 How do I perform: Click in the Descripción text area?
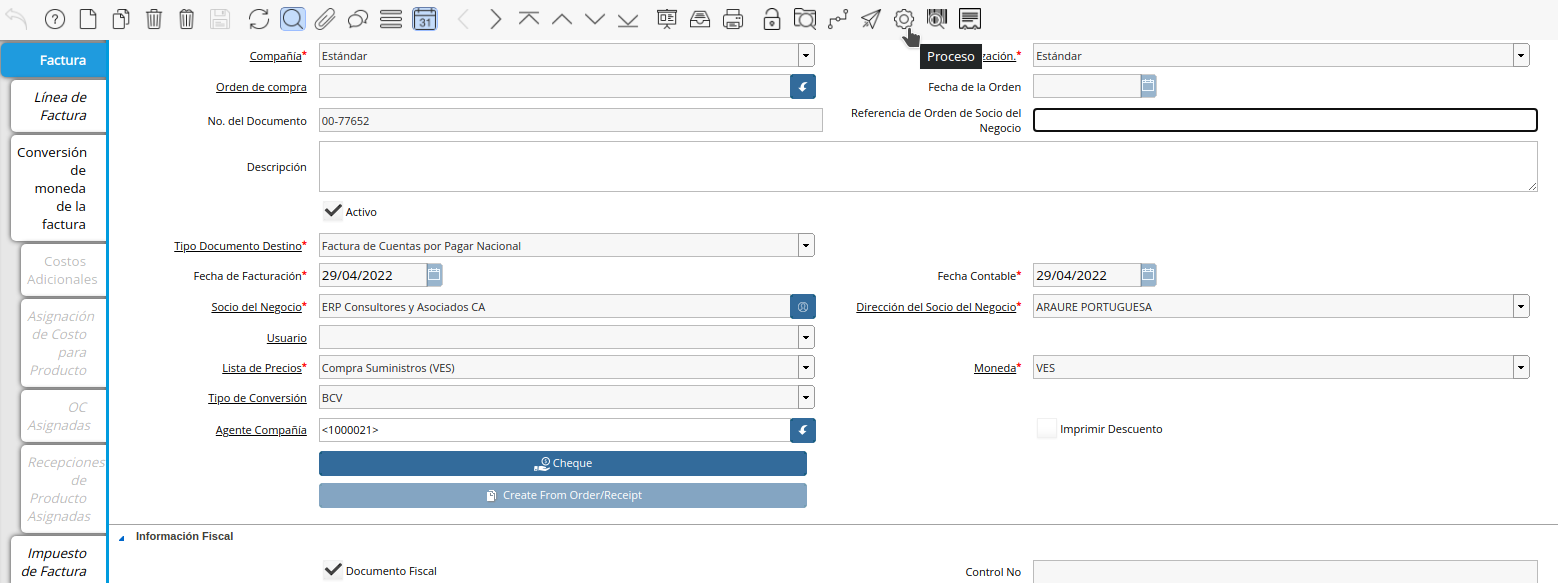[x=928, y=166]
